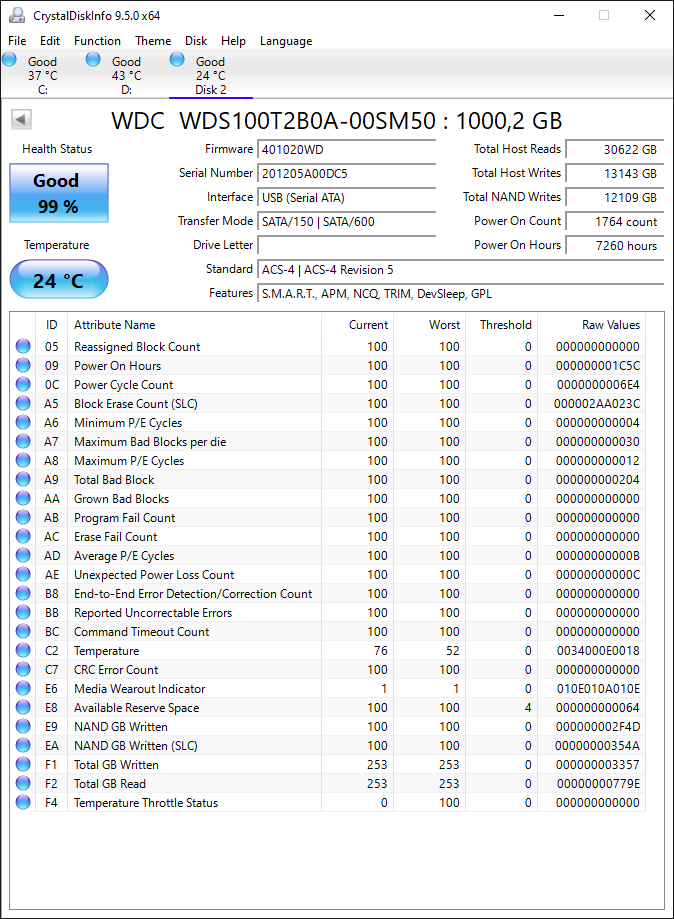Click status icon for Total GB Written
The image size is (674, 919).
click(23, 764)
